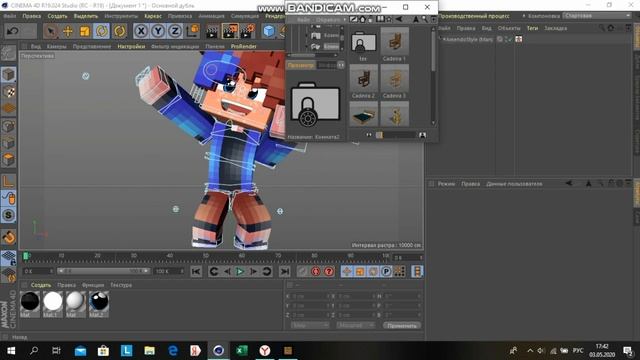This screenshot has height=360, width=640.
Task: Click the tex locked folder thumbnail
Action: click(x=363, y=45)
